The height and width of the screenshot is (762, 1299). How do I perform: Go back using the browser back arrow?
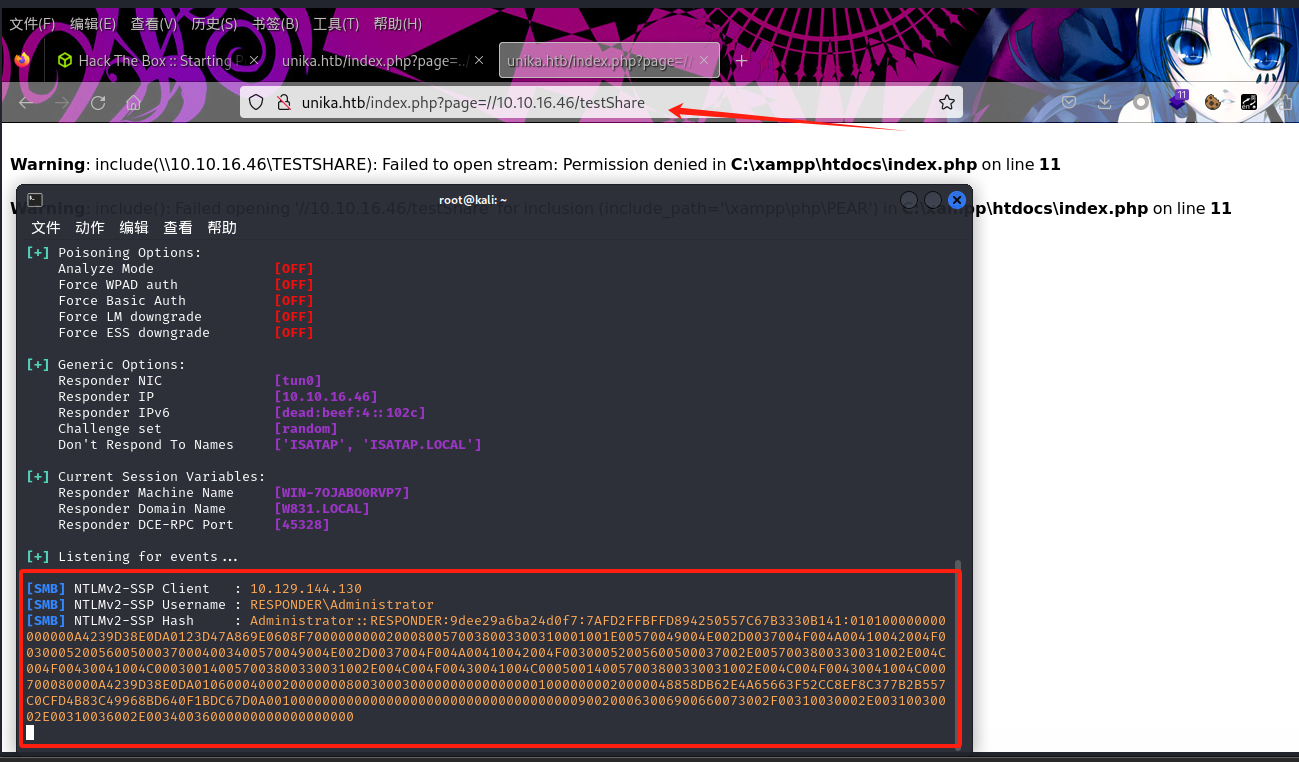click(26, 102)
